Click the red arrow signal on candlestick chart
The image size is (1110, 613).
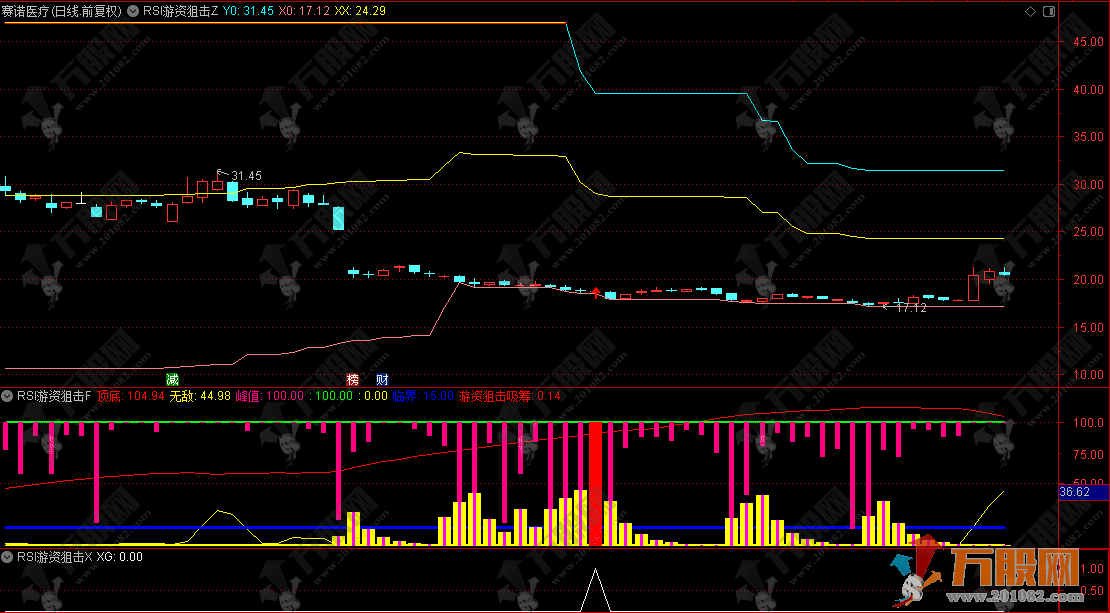coord(597,292)
